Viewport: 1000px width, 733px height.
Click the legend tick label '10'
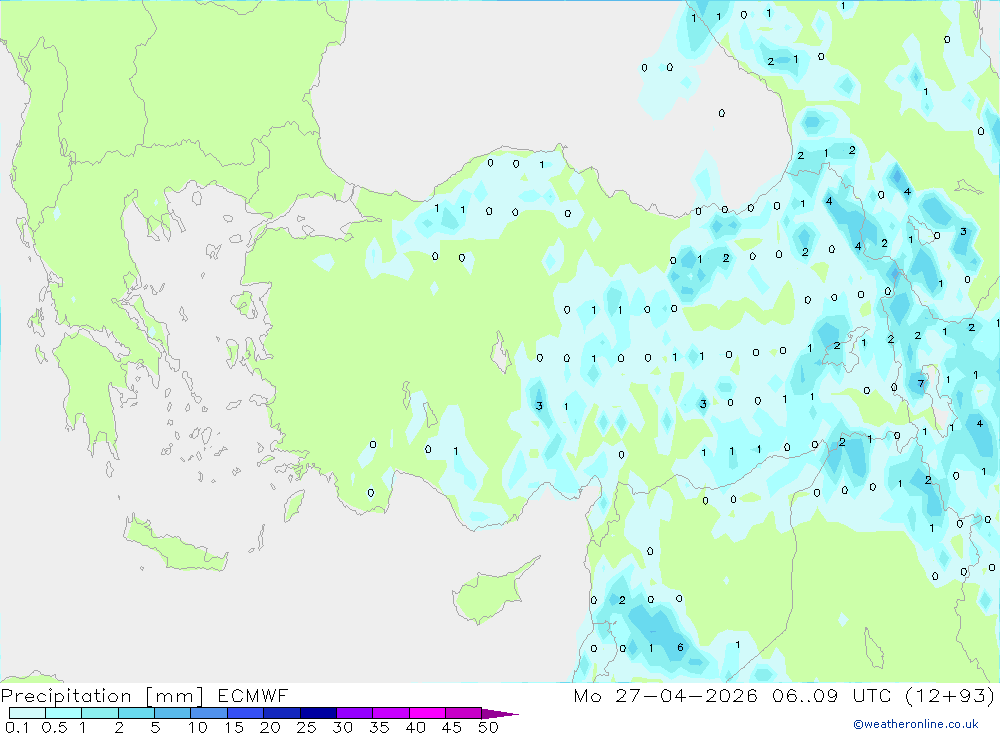click(x=197, y=727)
